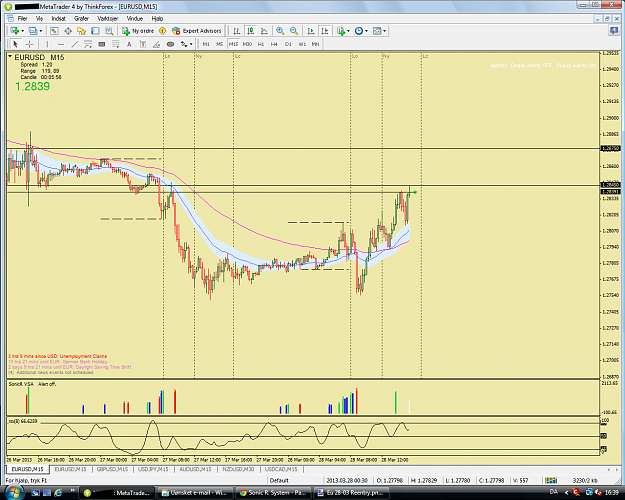Switch to the USDCAD,M15 chart tab
The height and width of the screenshot is (500, 625).
click(281, 469)
